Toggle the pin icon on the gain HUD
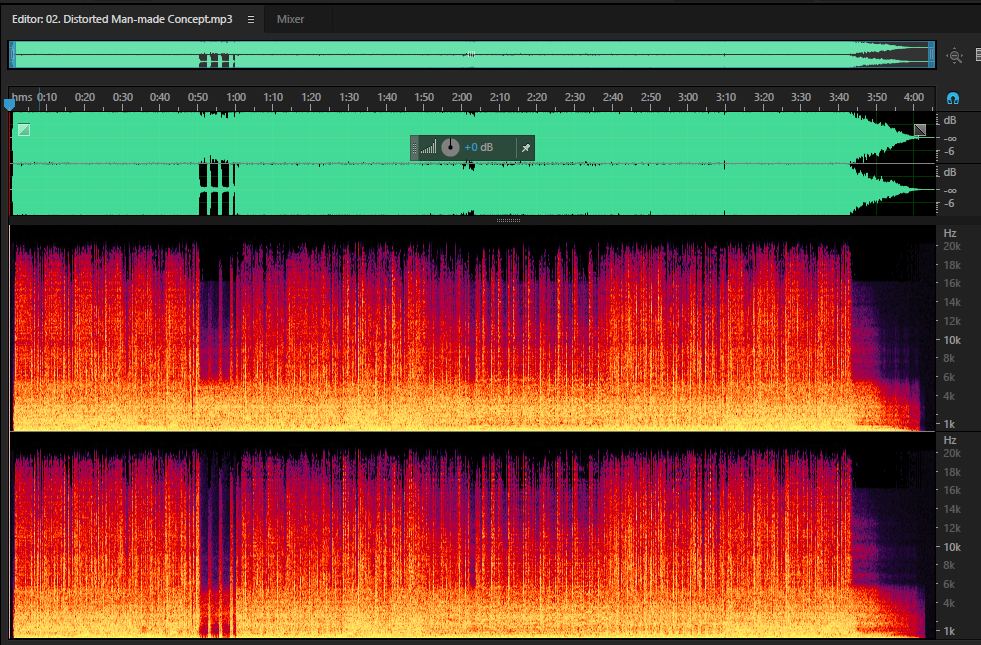 tap(526, 148)
